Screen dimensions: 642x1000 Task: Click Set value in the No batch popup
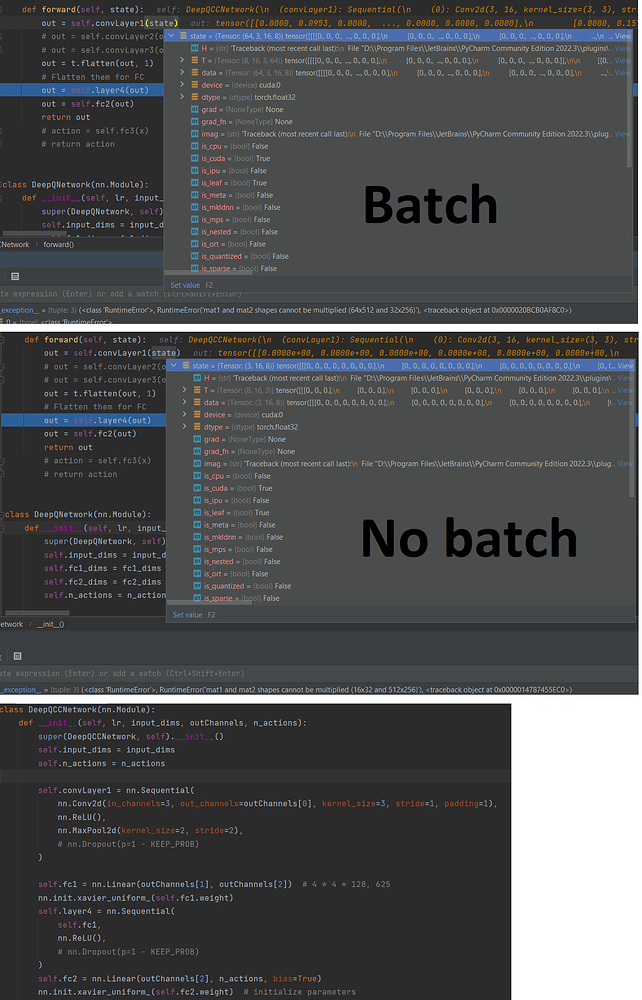(x=188, y=615)
